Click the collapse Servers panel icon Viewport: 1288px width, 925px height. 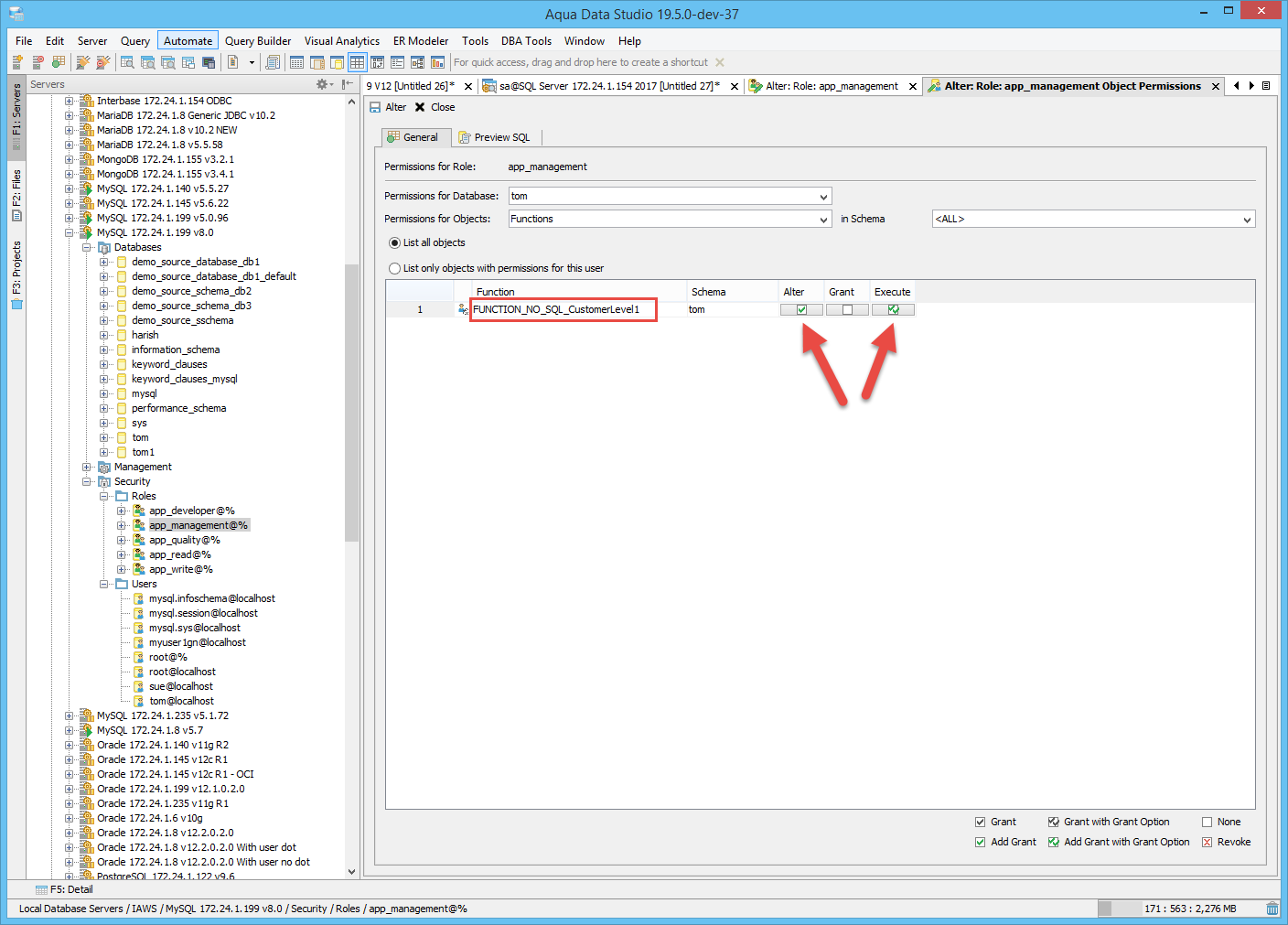pyautogui.click(x=348, y=84)
